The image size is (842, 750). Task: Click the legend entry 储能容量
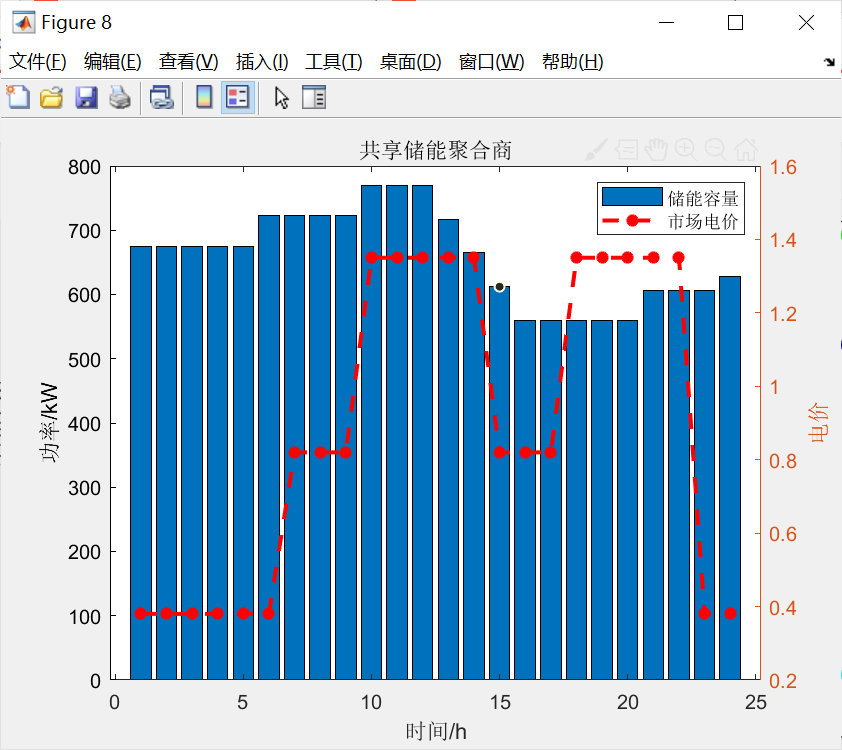[702, 198]
